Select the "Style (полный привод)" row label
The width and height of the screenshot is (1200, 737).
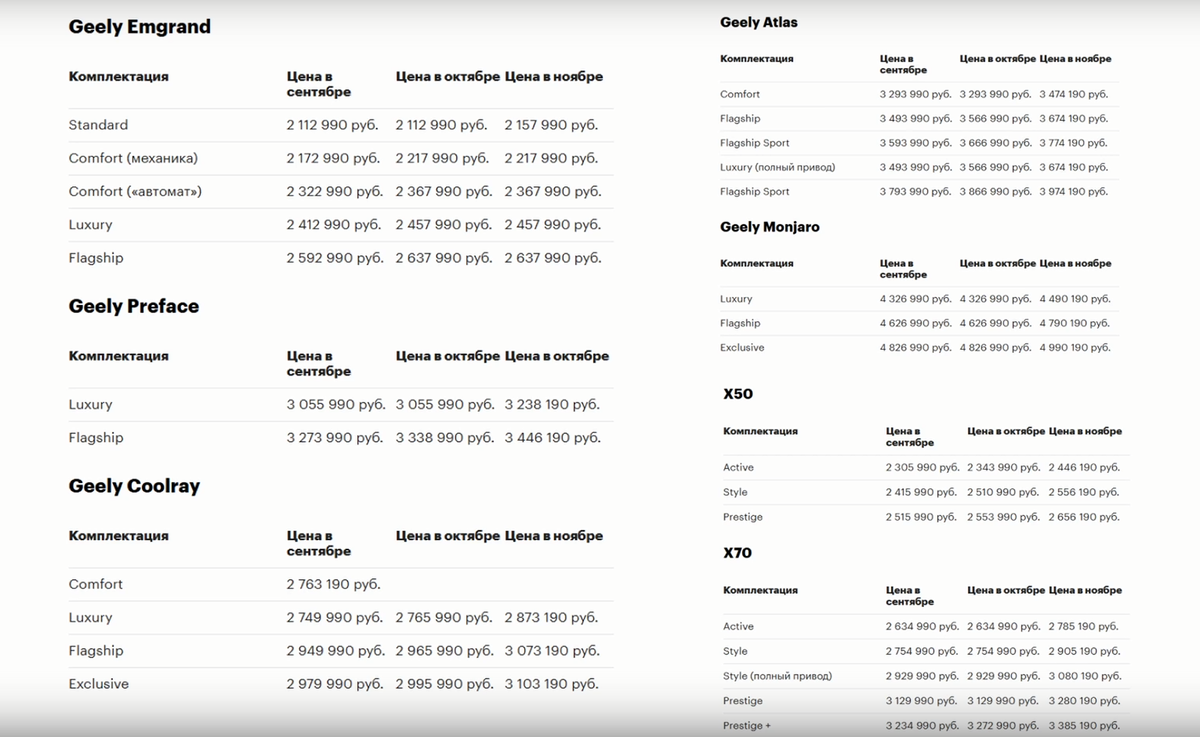coord(777,676)
